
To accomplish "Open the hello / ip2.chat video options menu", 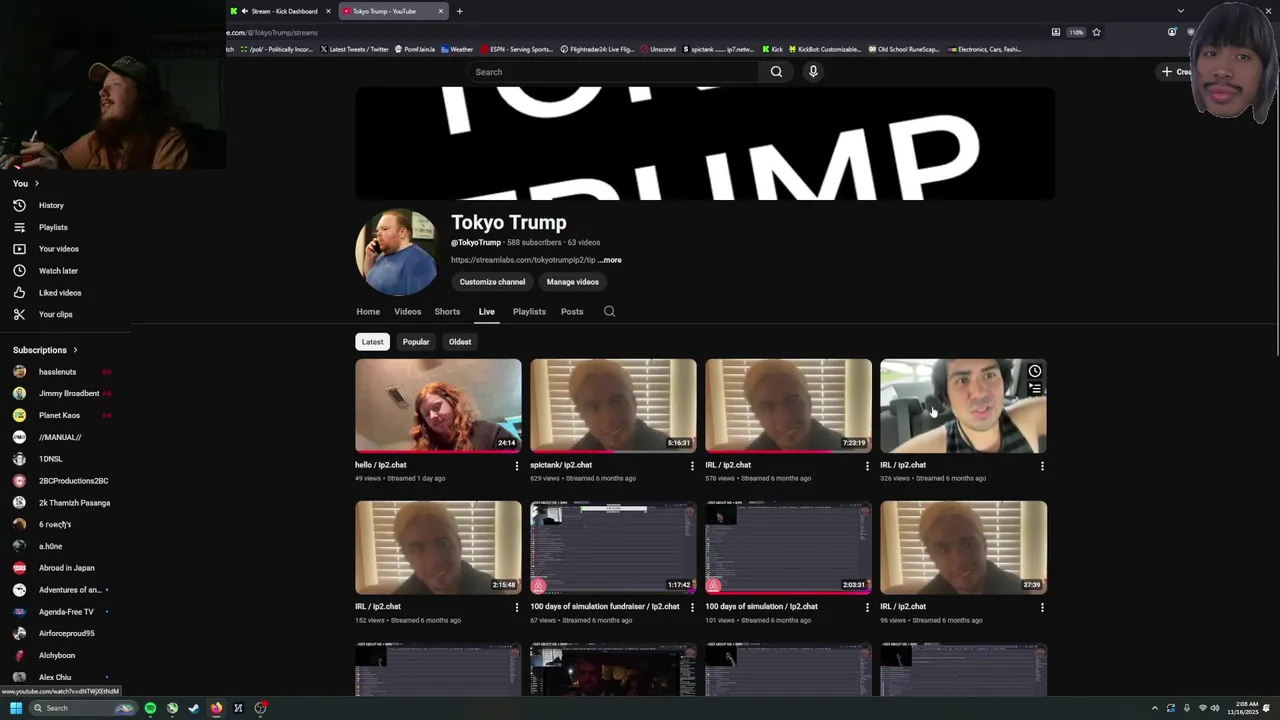I will tap(517, 466).
